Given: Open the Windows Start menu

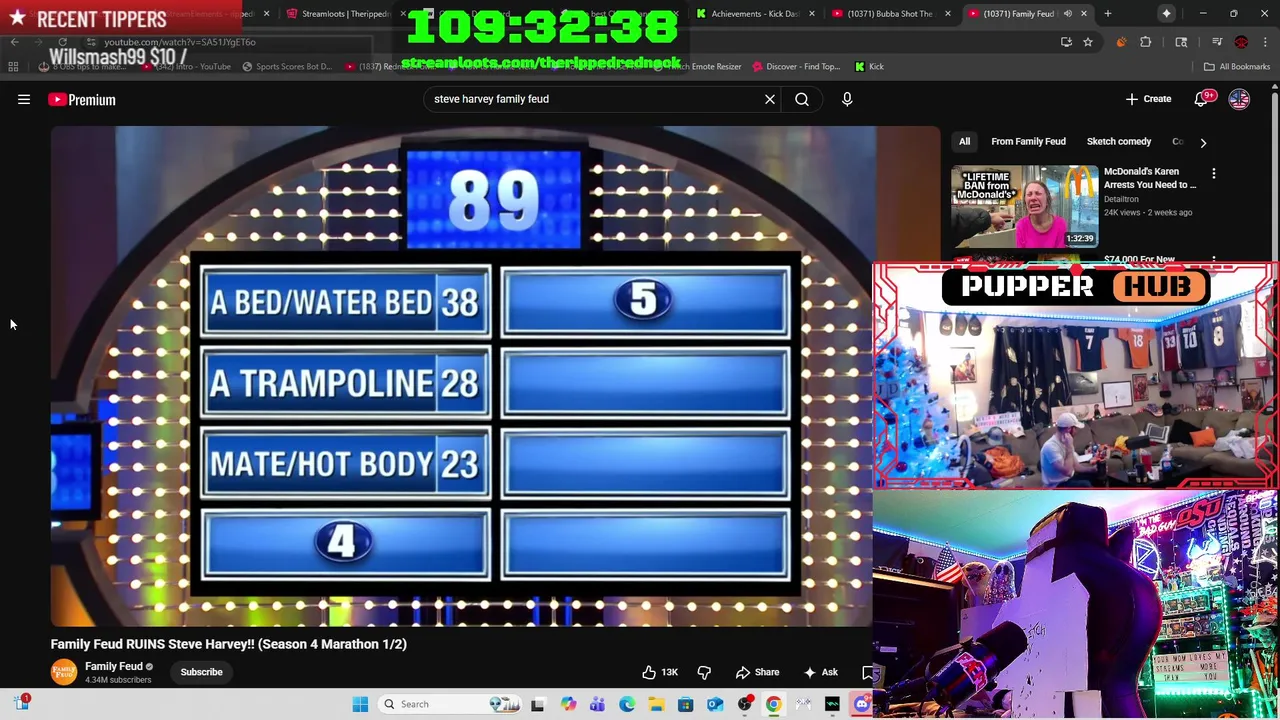Looking at the screenshot, I should pyautogui.click(x=360, y=704).
